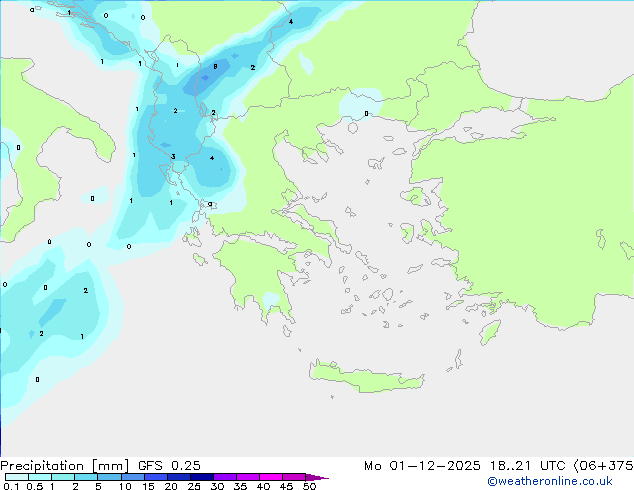
Task: Click the 35–40 mm legend swatch
Action: click(x=248, y=477)
